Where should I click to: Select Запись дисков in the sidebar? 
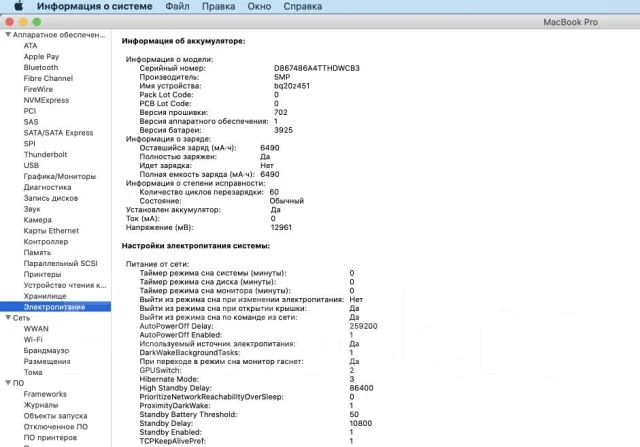(x=51, y=198)
